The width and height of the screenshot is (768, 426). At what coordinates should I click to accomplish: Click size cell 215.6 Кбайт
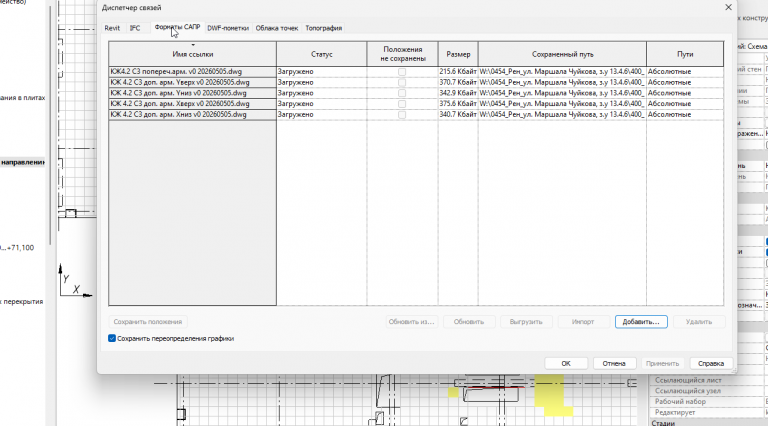pos(458,71)
